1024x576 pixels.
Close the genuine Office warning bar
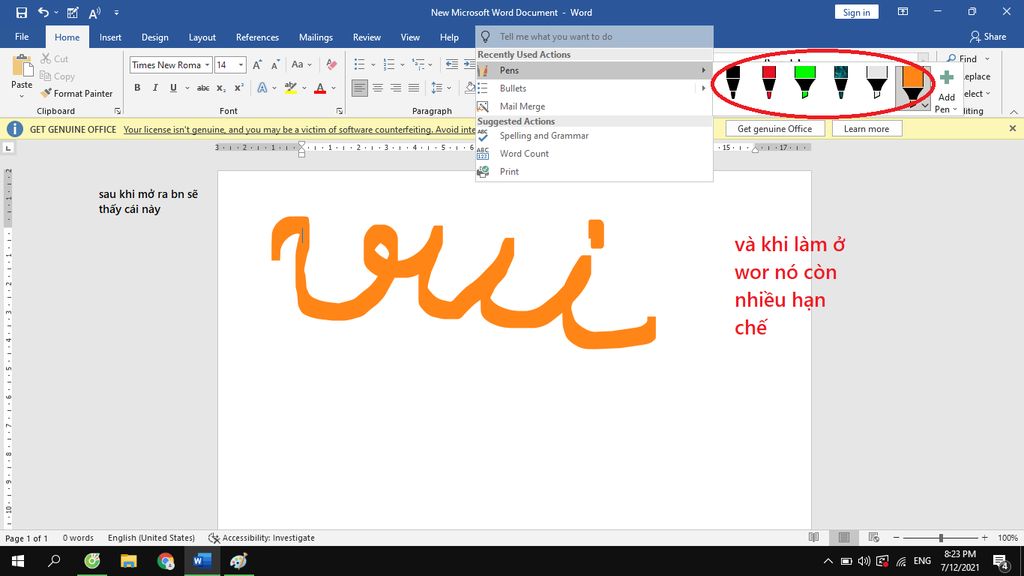coord(1012,129)
